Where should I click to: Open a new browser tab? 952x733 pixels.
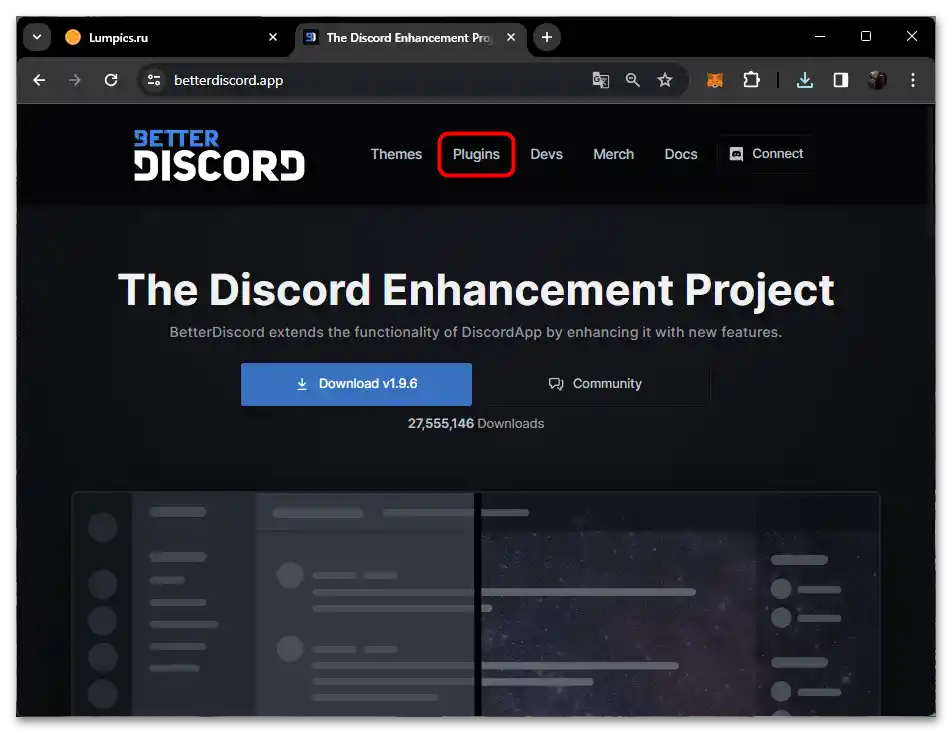(546, 37)
